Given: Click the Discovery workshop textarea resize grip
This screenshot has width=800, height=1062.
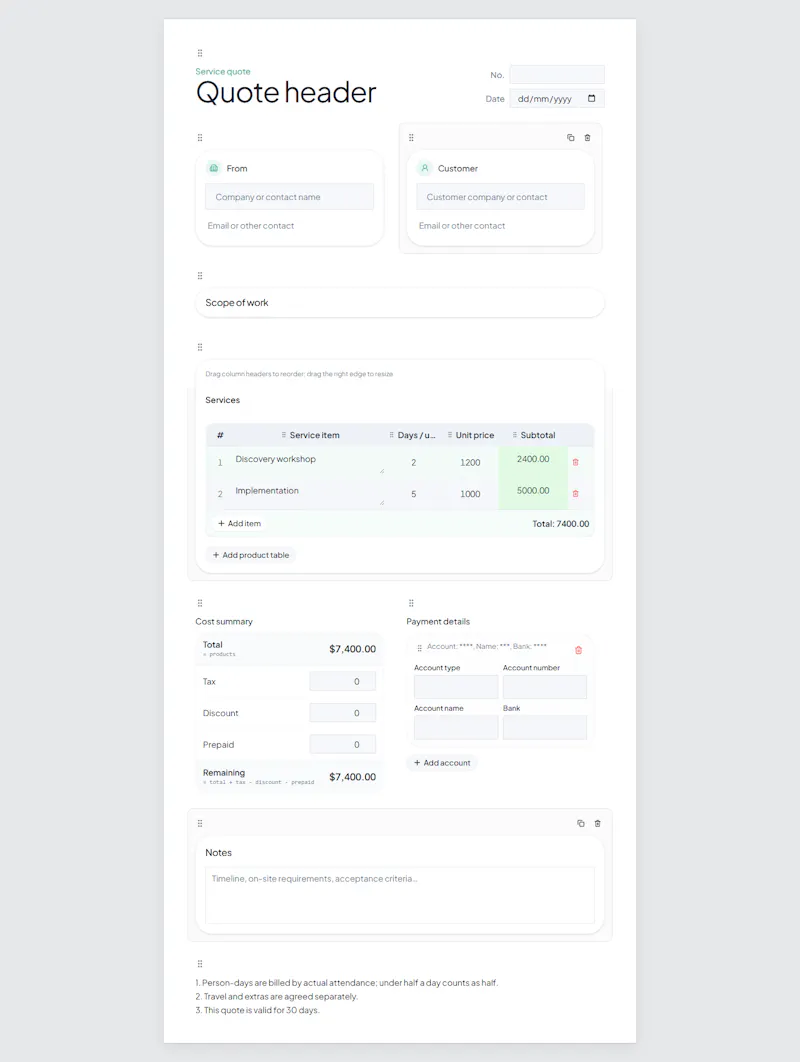Looking at the screenshot, I should (x=382, y=471).
